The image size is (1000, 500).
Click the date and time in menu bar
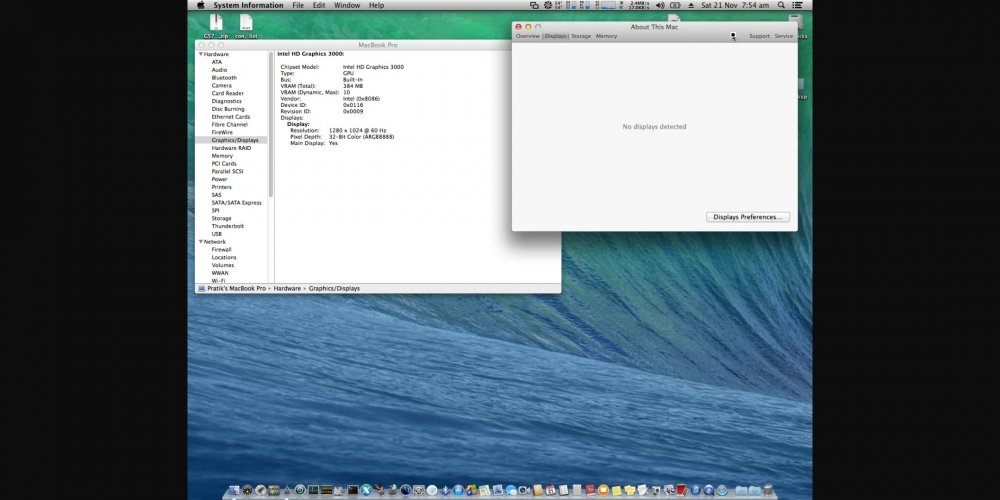click(735, 5)
